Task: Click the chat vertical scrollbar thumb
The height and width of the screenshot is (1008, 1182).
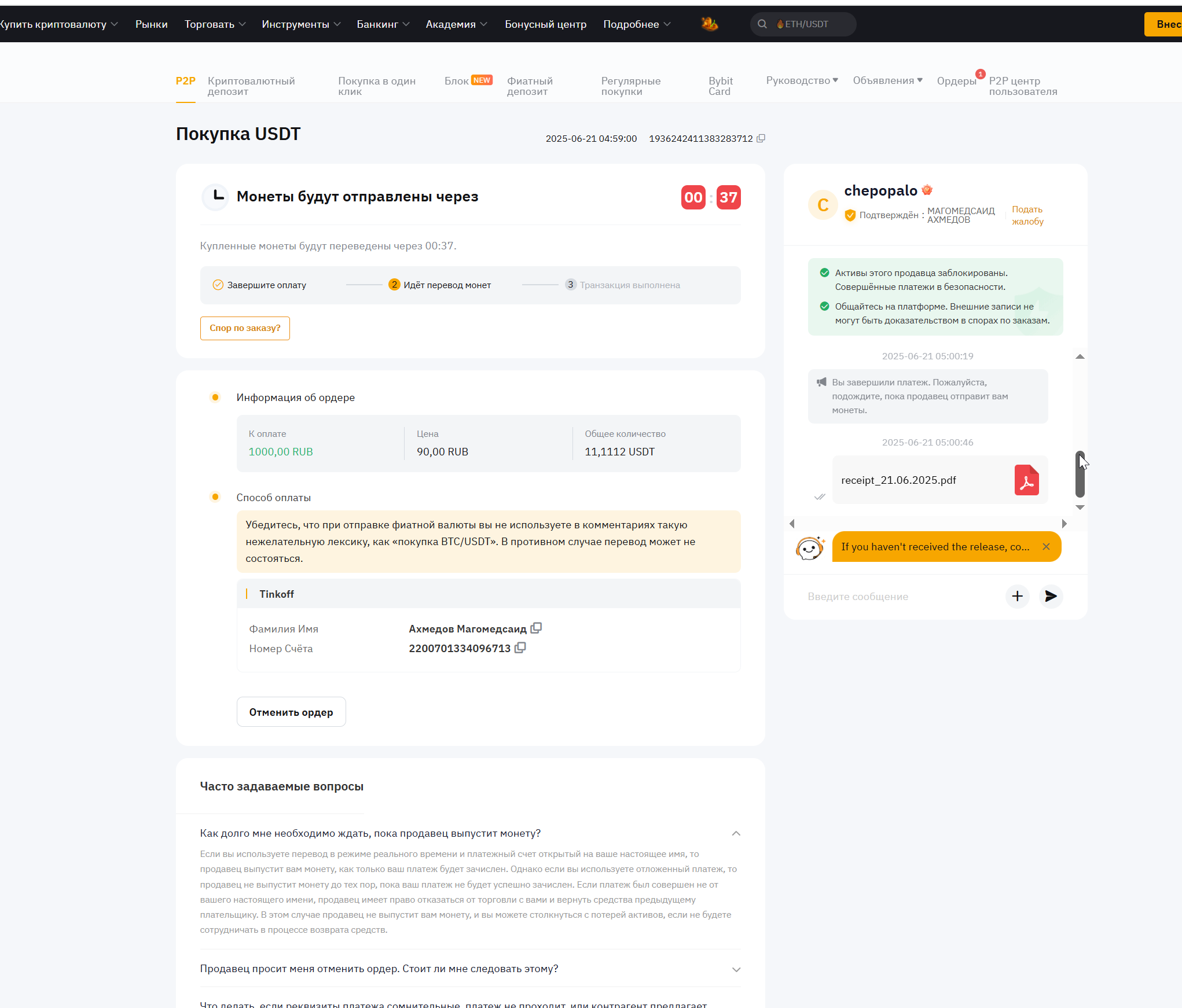Action: point(1080,474)
